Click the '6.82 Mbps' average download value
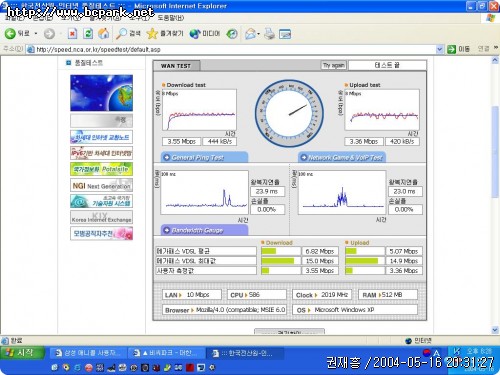The height and width of the screenshot is (375, 500). (320, 251)
